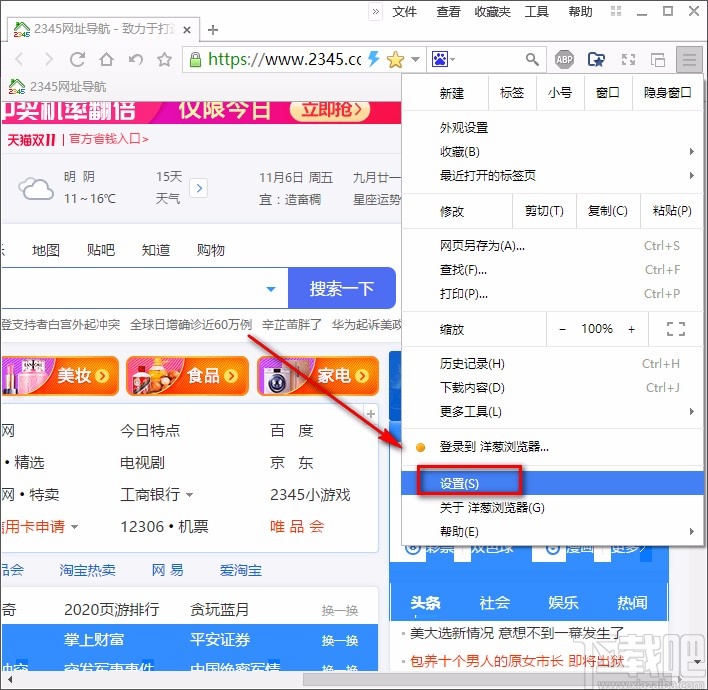This screenshot has height=690, width=708.
Task: Open 关于 洋葱浏览器(G) entry
Action: [x=552, y=508]
